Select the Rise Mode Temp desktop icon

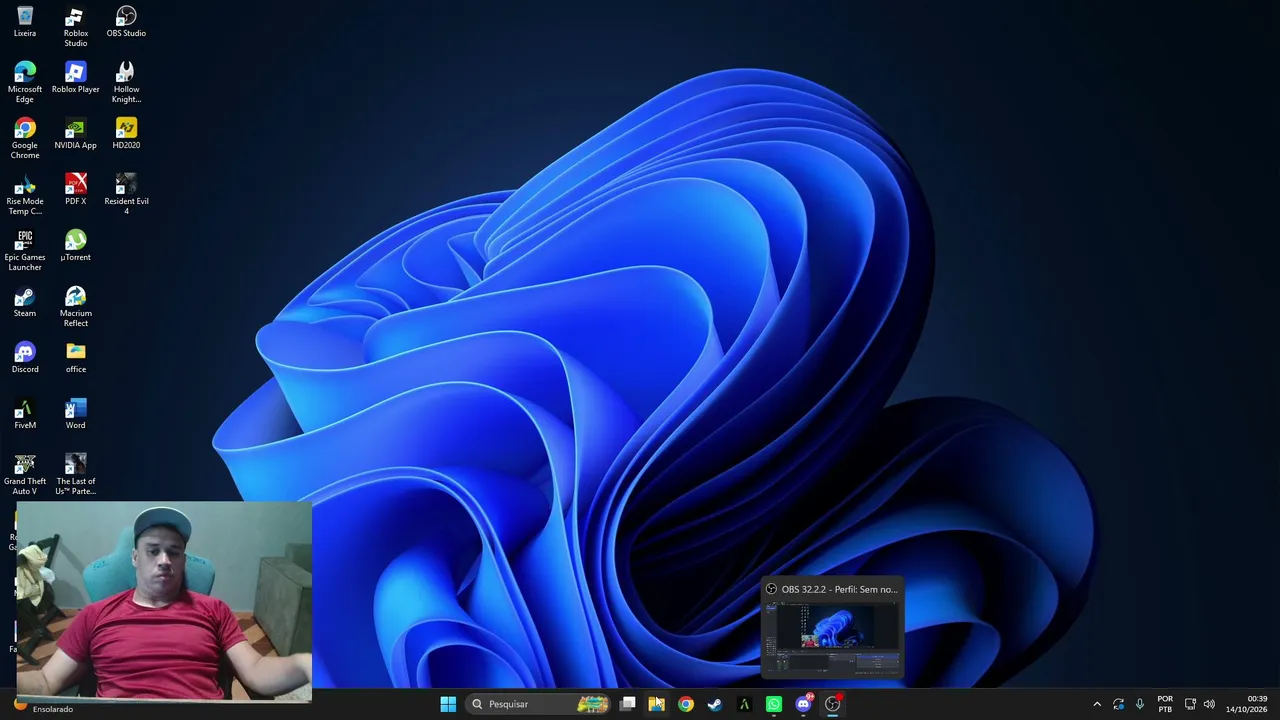pos(25,195)
